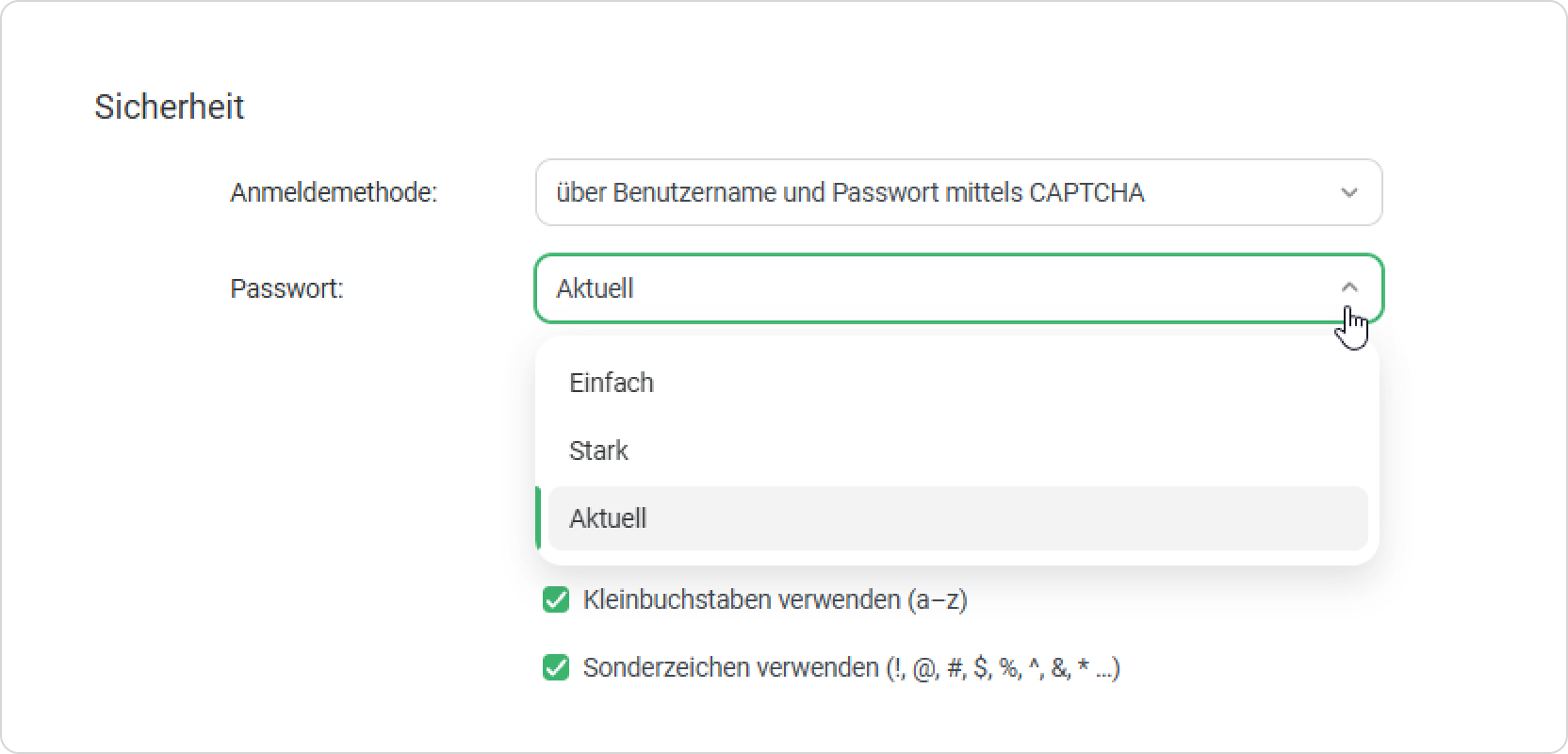The height and width of the screenshot is (754, 1568).
Task: Click empty space right of Stark option
Action: click(999, 451)
